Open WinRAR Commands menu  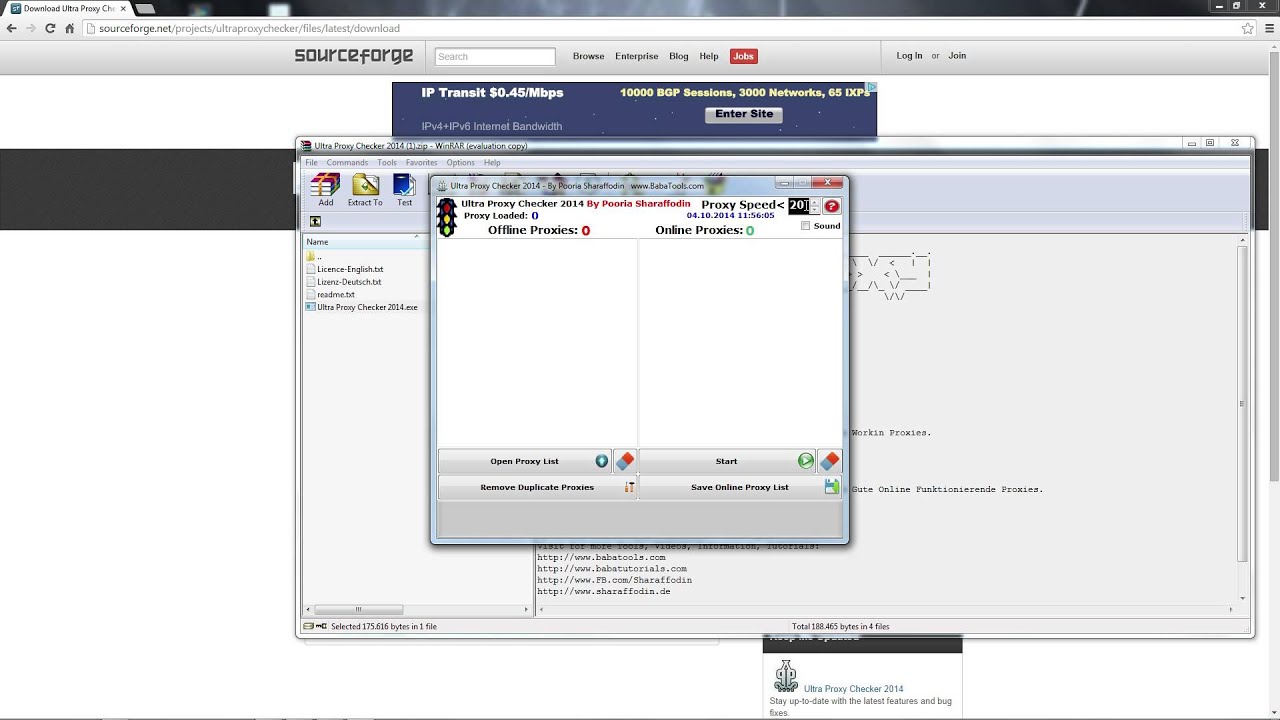(x=347, y=162)
